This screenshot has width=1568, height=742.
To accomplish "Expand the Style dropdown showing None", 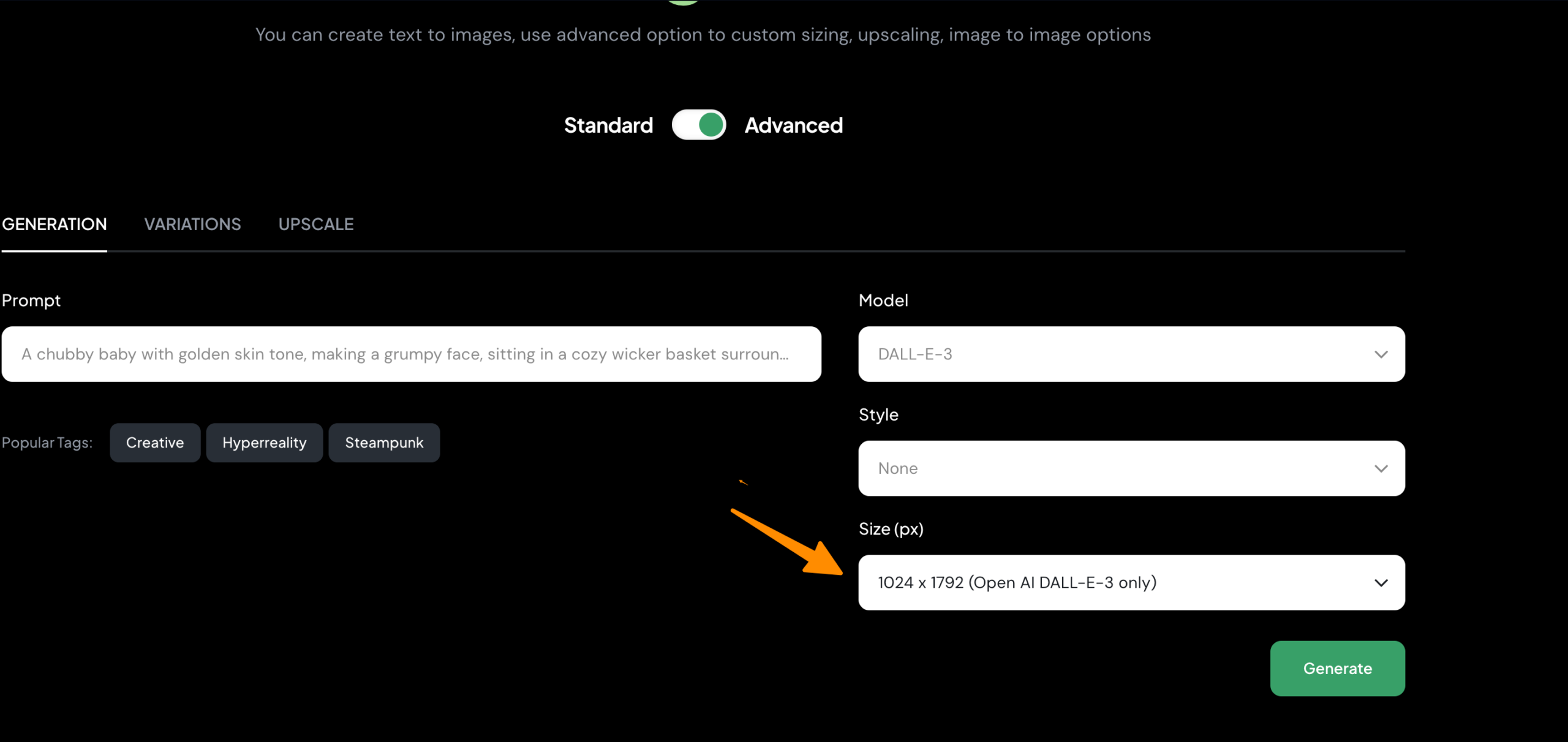I will coord(1131,469).
